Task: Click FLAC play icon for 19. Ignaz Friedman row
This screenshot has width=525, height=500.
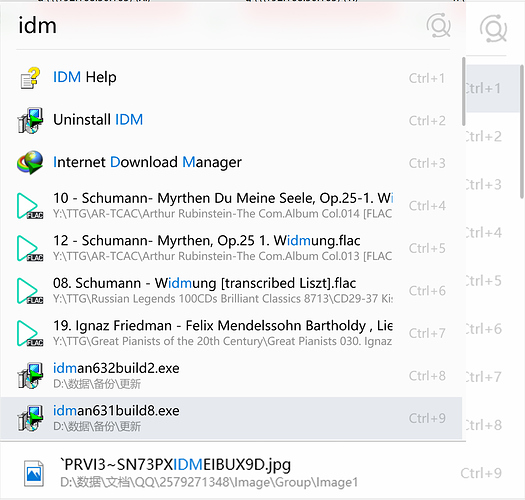Action: click(30, 333)
